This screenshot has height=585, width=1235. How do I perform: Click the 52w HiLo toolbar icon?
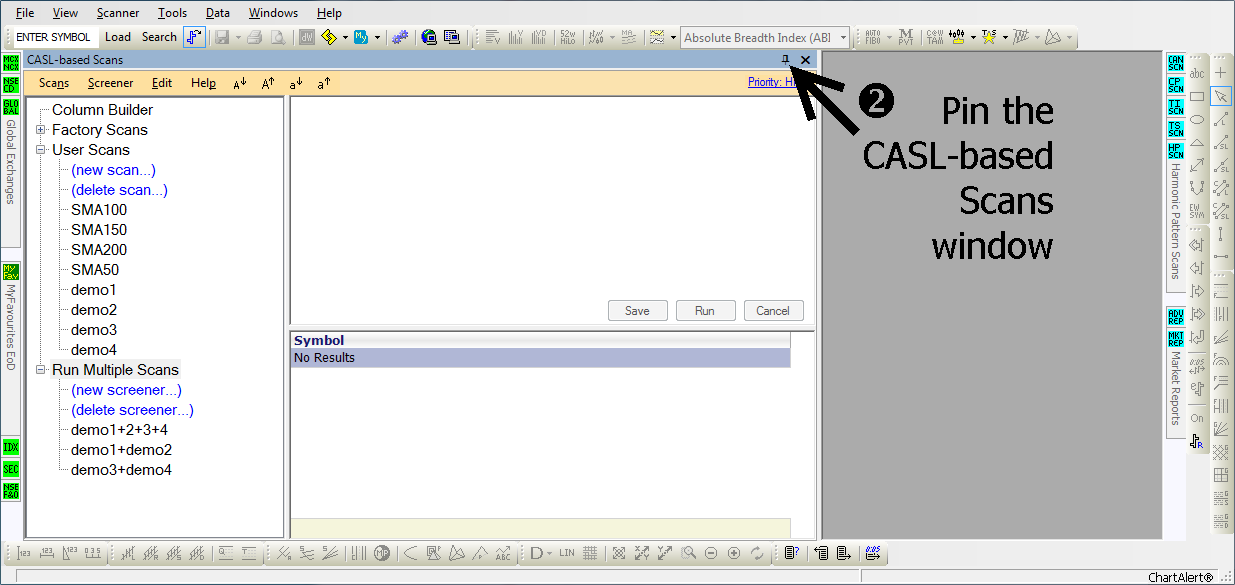(567, 37)
